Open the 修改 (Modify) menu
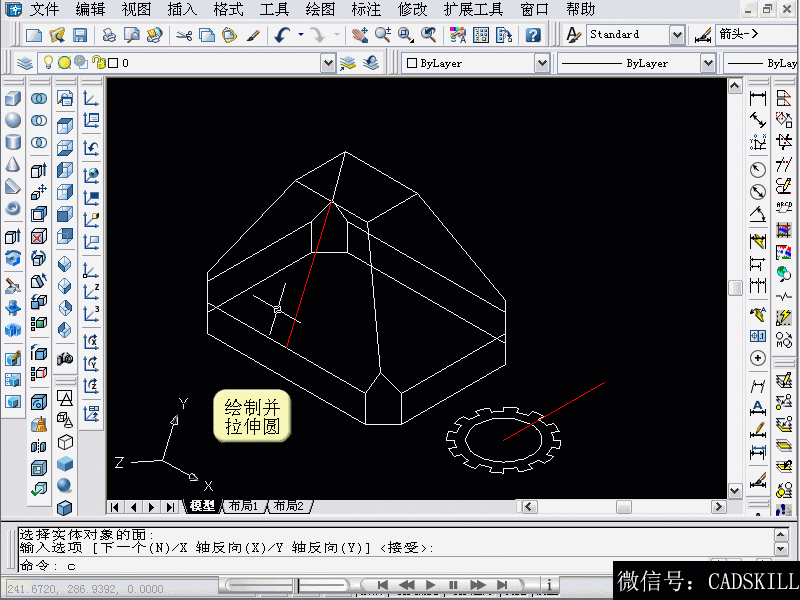800x600 pixels. (x=412, y=10)
